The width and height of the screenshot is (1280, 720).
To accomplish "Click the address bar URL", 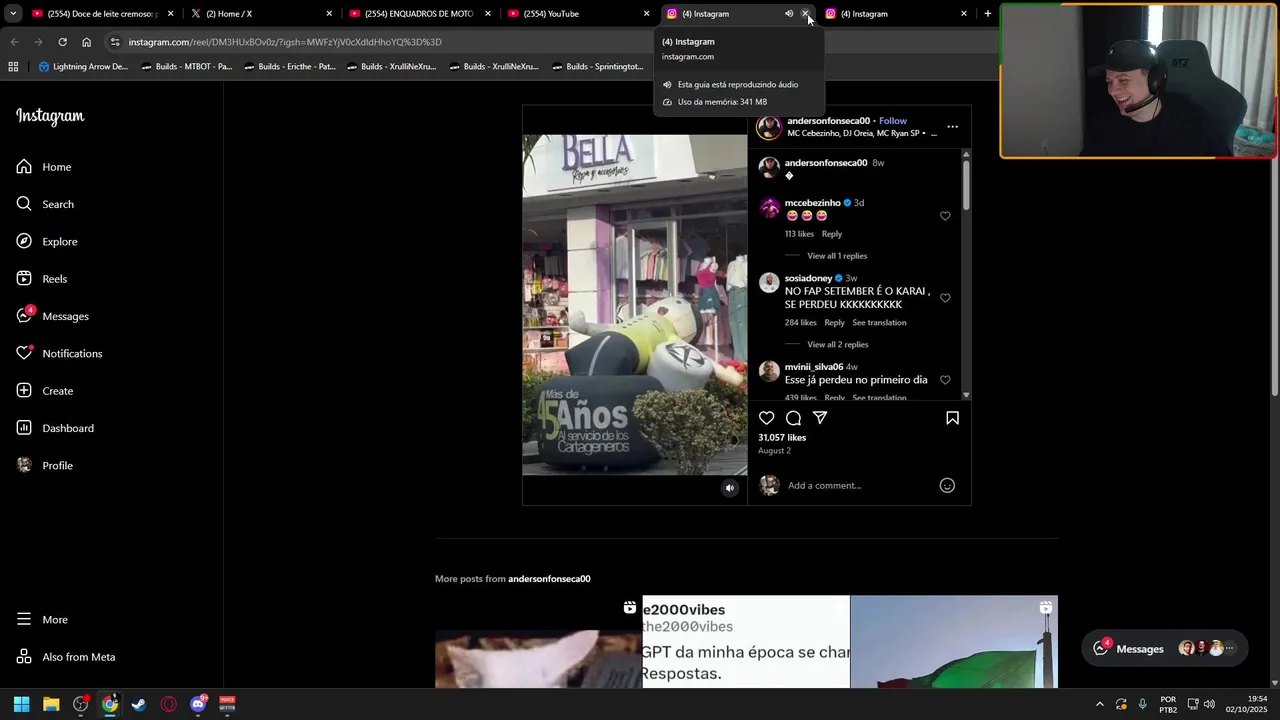I will 285,42.
